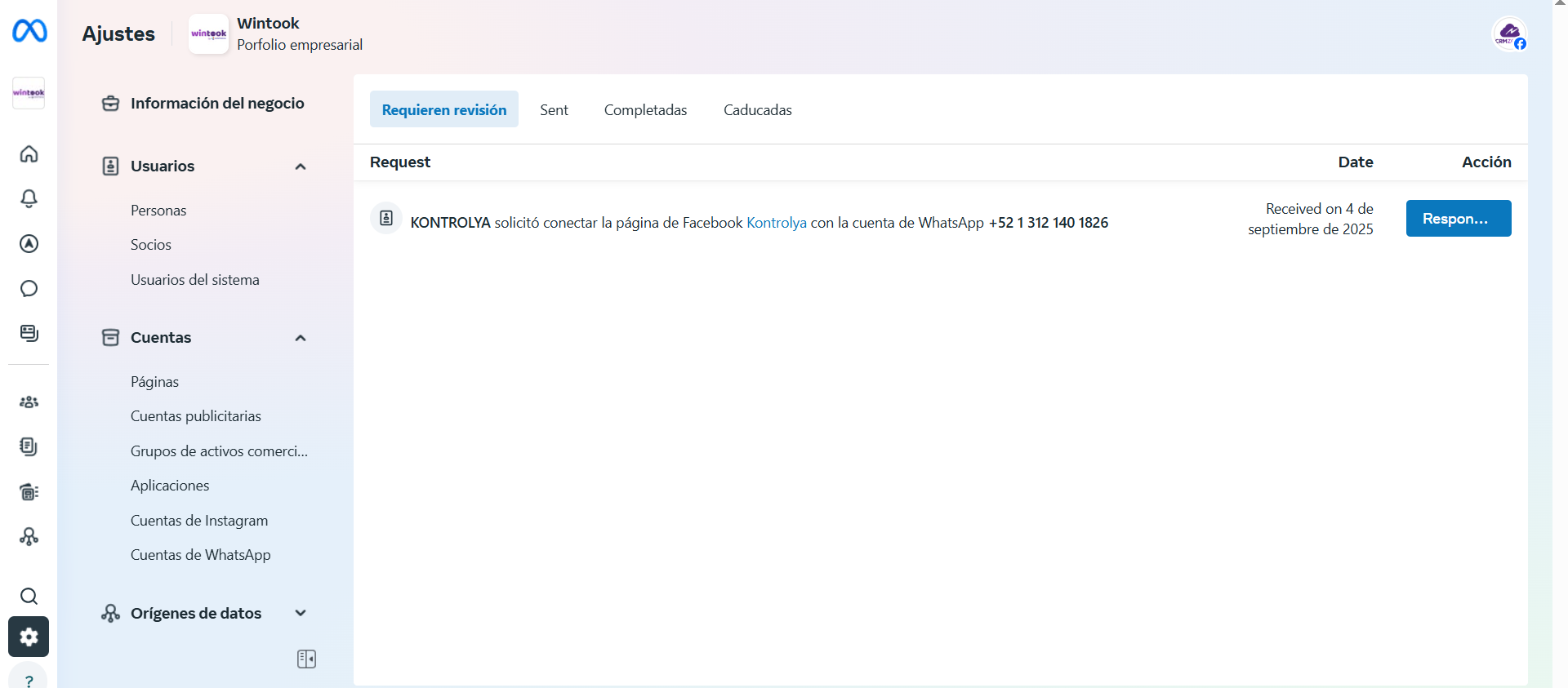Open the Wintook Porfolio empresarial selector
This screenshot has width=1568, height=688.
tap(276, 34)
